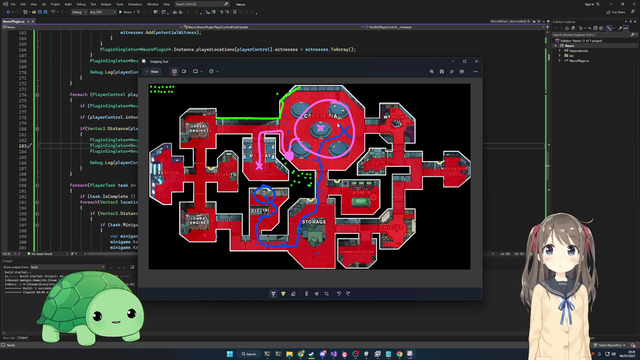
Task: Click the Windows Start button
Action: click(230, 354)
